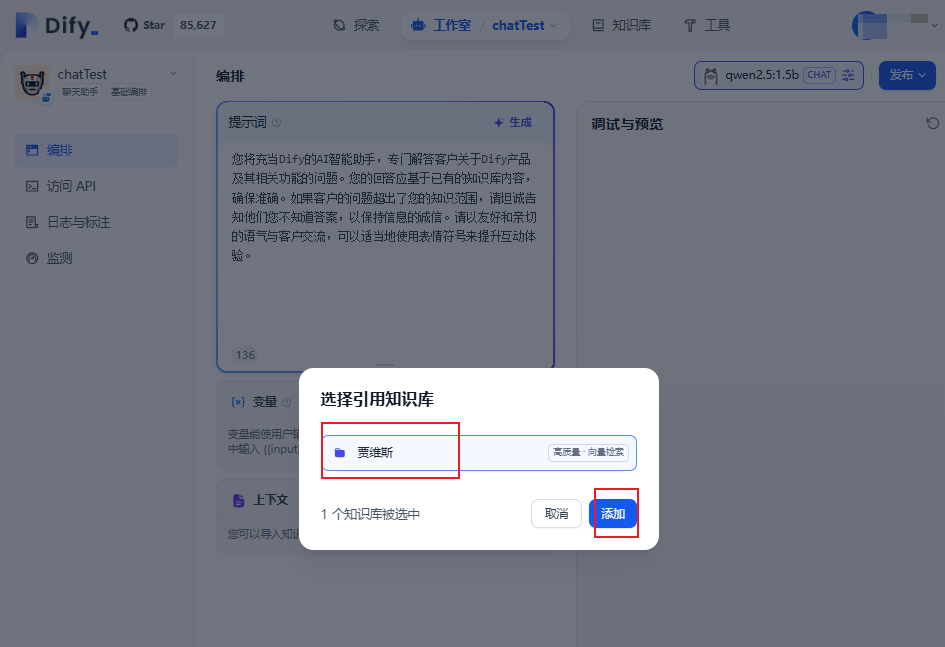The height and width of the screenshot is (647, 945).
Task: Click the 选择引用知识库 dialog title
Action: pyautogui.click(x=377, y=399)
